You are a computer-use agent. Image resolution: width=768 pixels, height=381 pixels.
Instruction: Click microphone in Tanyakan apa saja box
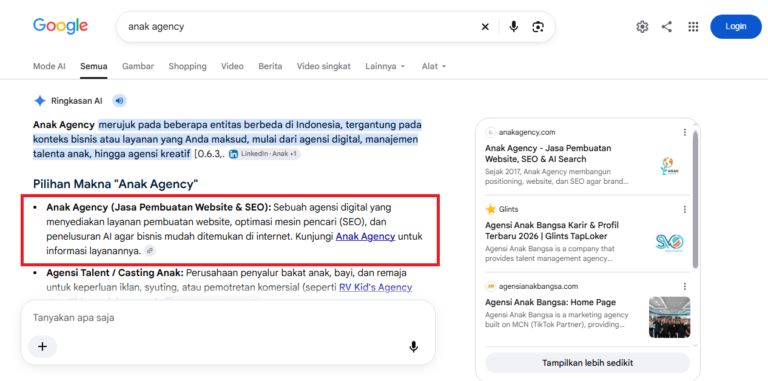click(x=414, y=347)
